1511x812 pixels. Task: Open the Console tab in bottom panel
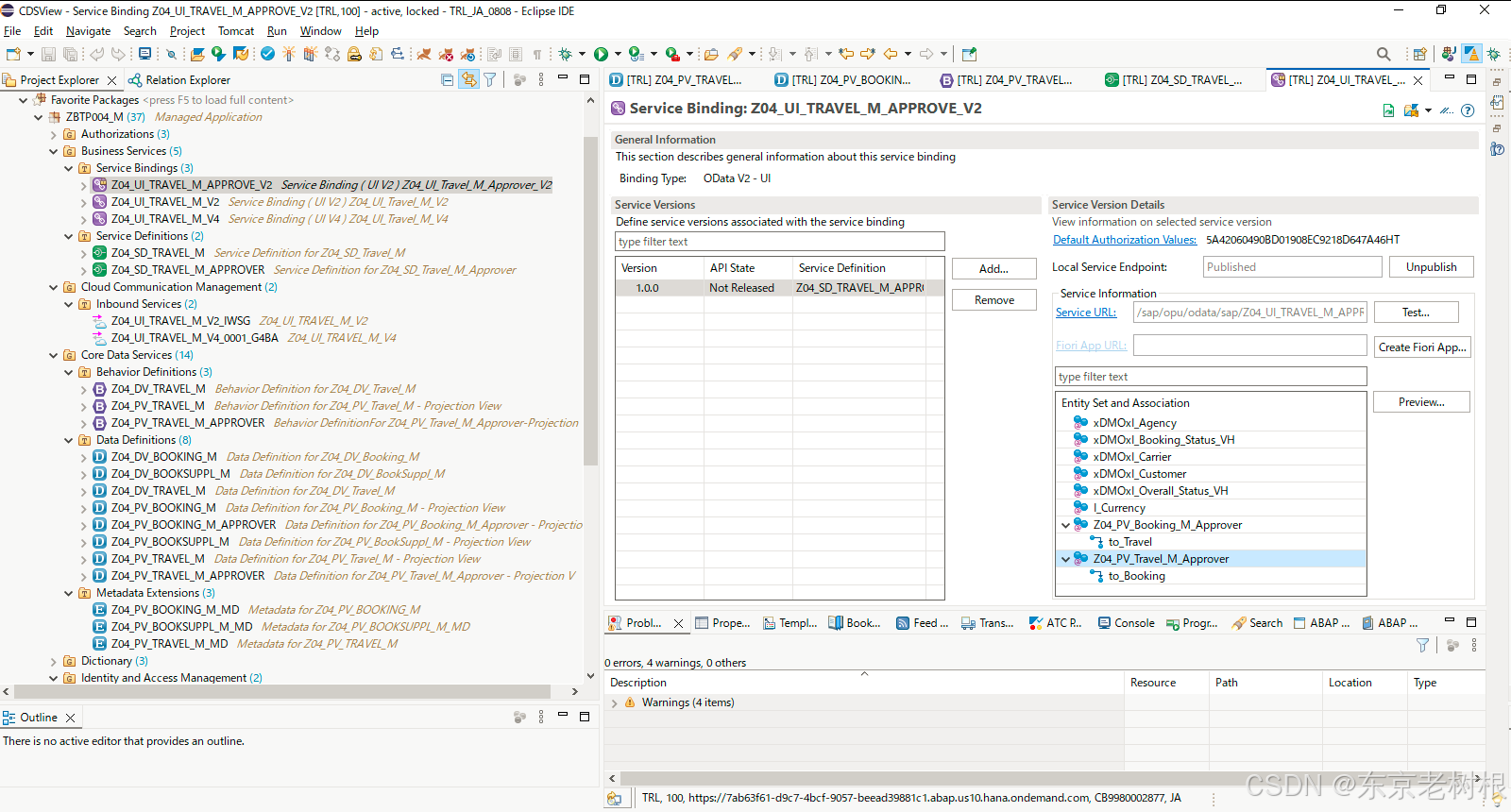pos(1126,623)
